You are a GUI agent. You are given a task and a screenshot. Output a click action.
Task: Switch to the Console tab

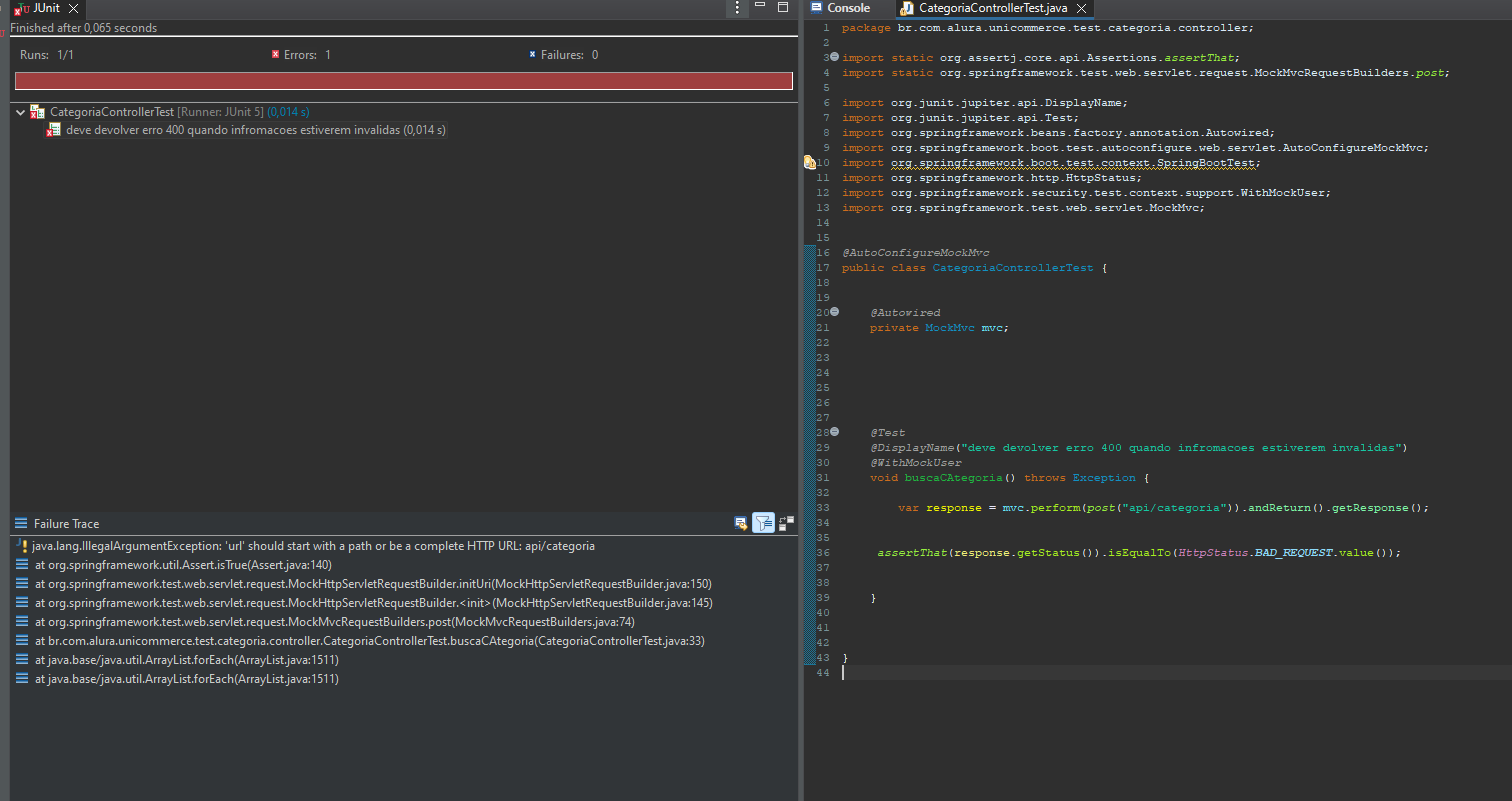coord(841,8)
